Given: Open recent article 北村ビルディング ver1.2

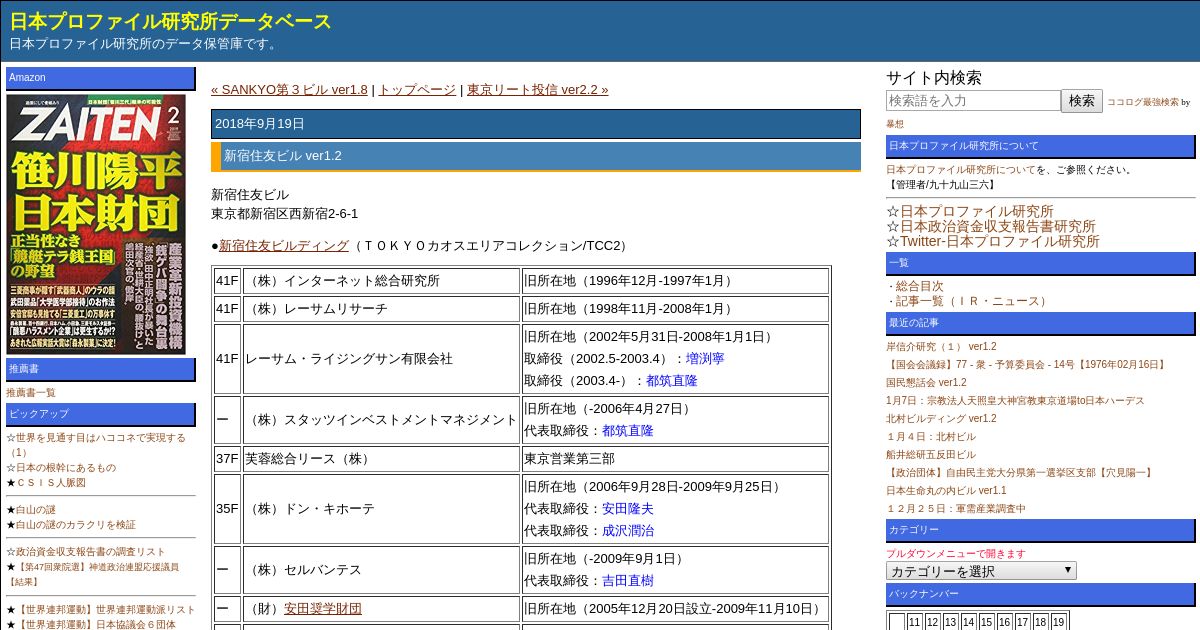Looking at the screenshot, I should (941, 418).
